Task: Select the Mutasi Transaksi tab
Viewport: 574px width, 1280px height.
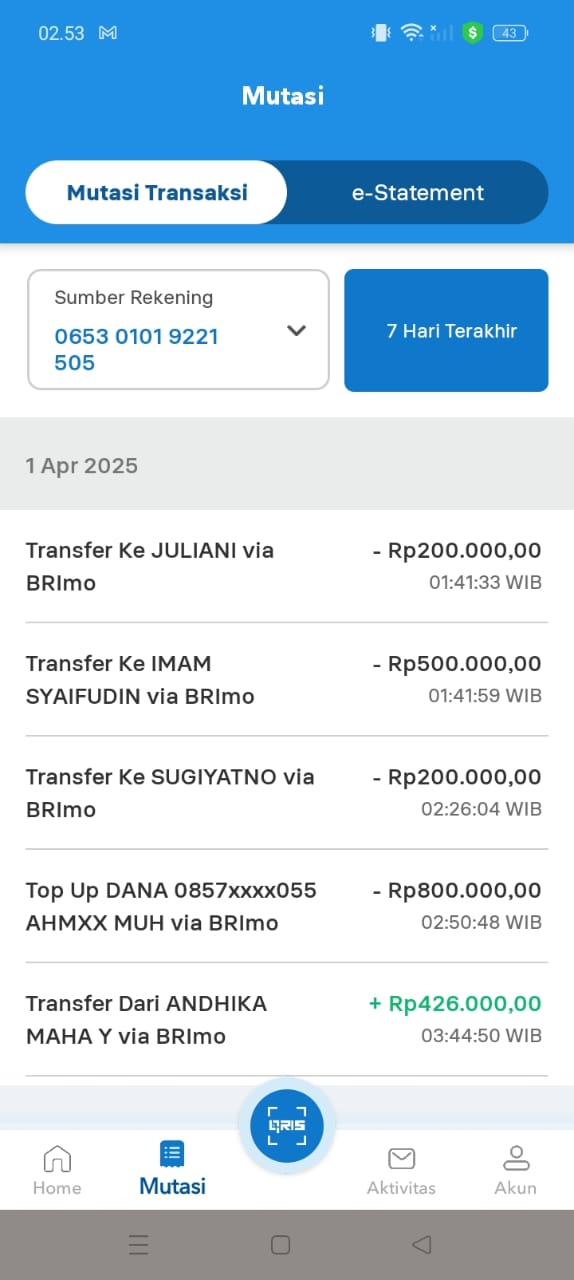Action: [x=157, y=193]
